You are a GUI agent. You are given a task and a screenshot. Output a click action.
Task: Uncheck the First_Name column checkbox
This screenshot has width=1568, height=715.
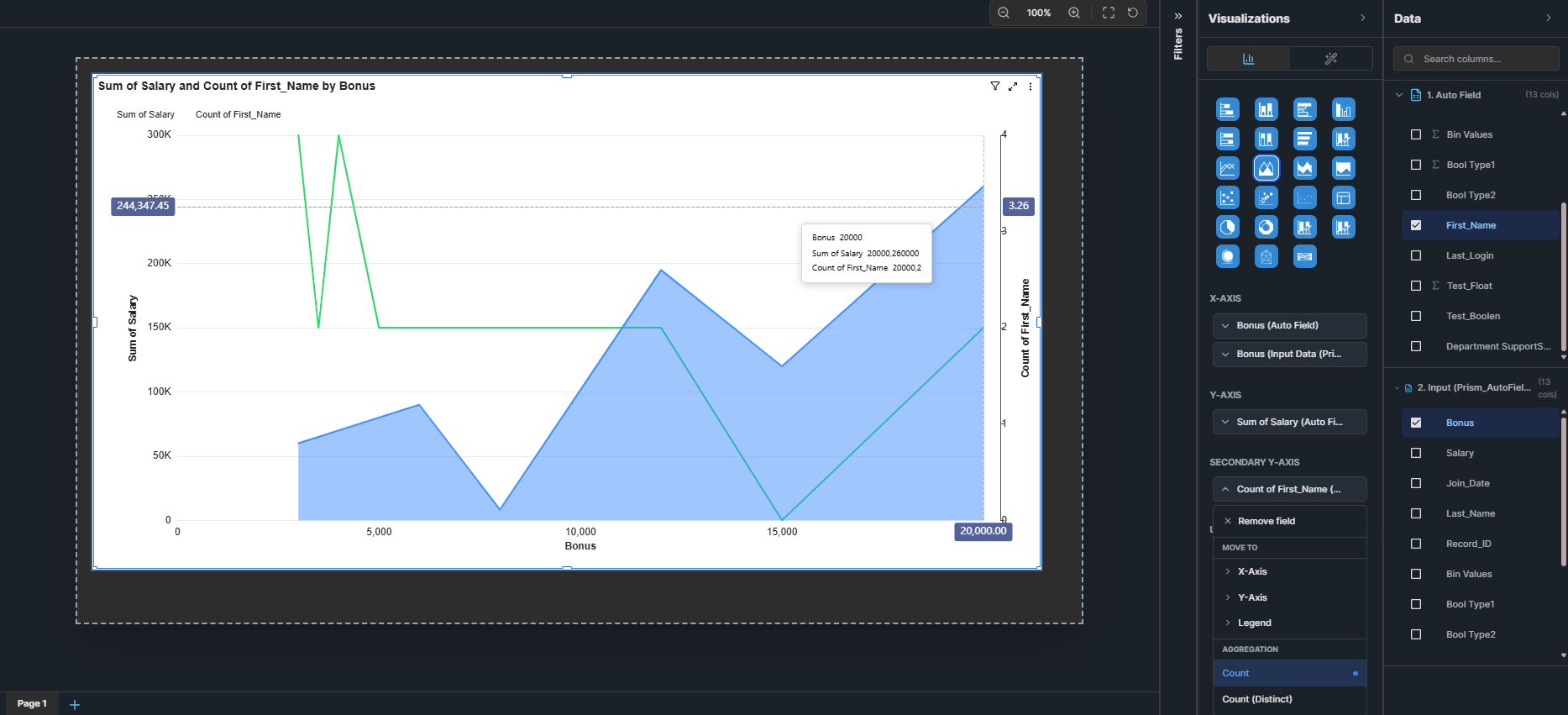point(1416,225)
